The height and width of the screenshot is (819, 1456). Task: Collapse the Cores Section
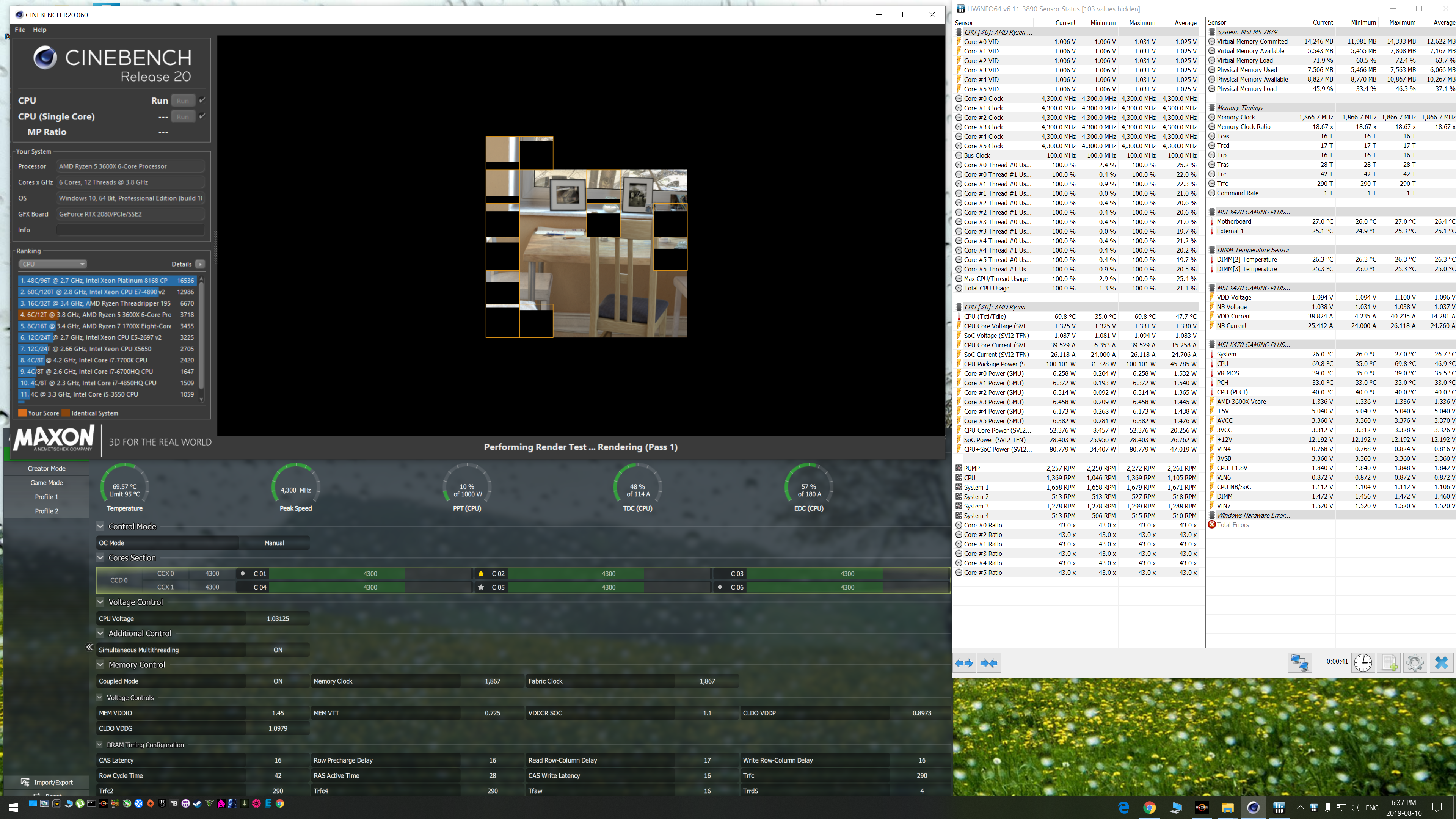coord(100,557)
